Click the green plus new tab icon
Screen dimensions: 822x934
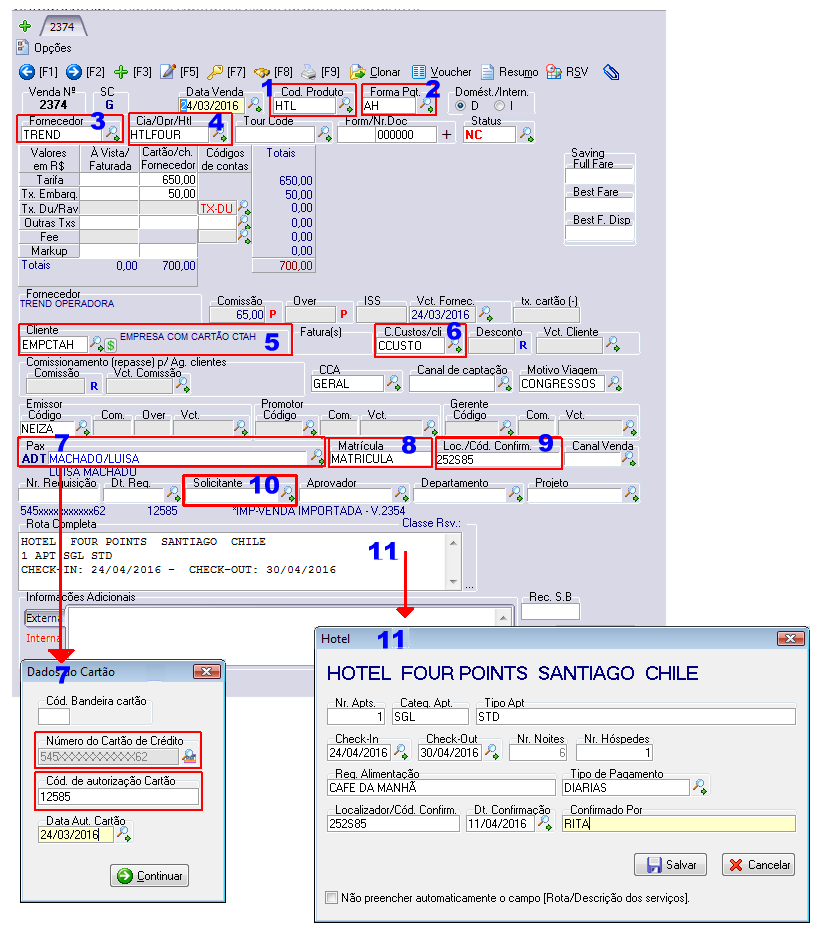pyautogui.click(x=25, y=26)
